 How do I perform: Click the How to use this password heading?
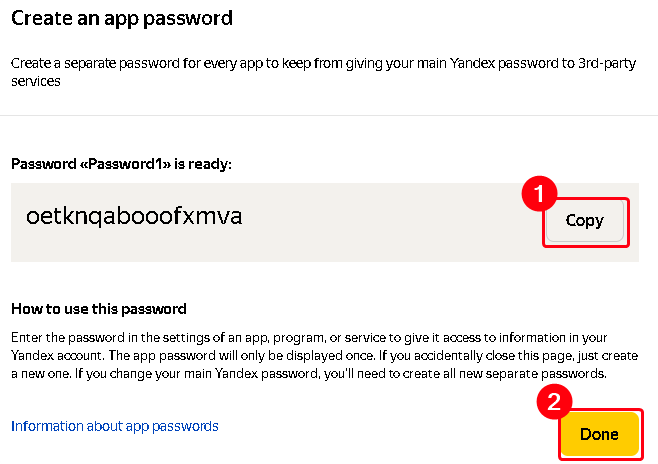coord(99,309)
